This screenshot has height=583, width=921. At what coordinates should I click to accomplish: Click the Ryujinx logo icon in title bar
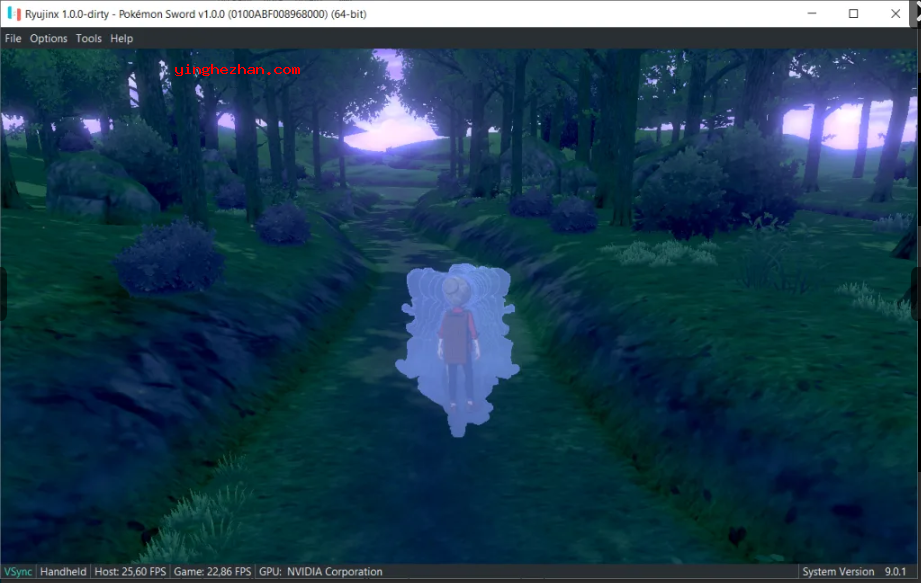click(14, 14)
